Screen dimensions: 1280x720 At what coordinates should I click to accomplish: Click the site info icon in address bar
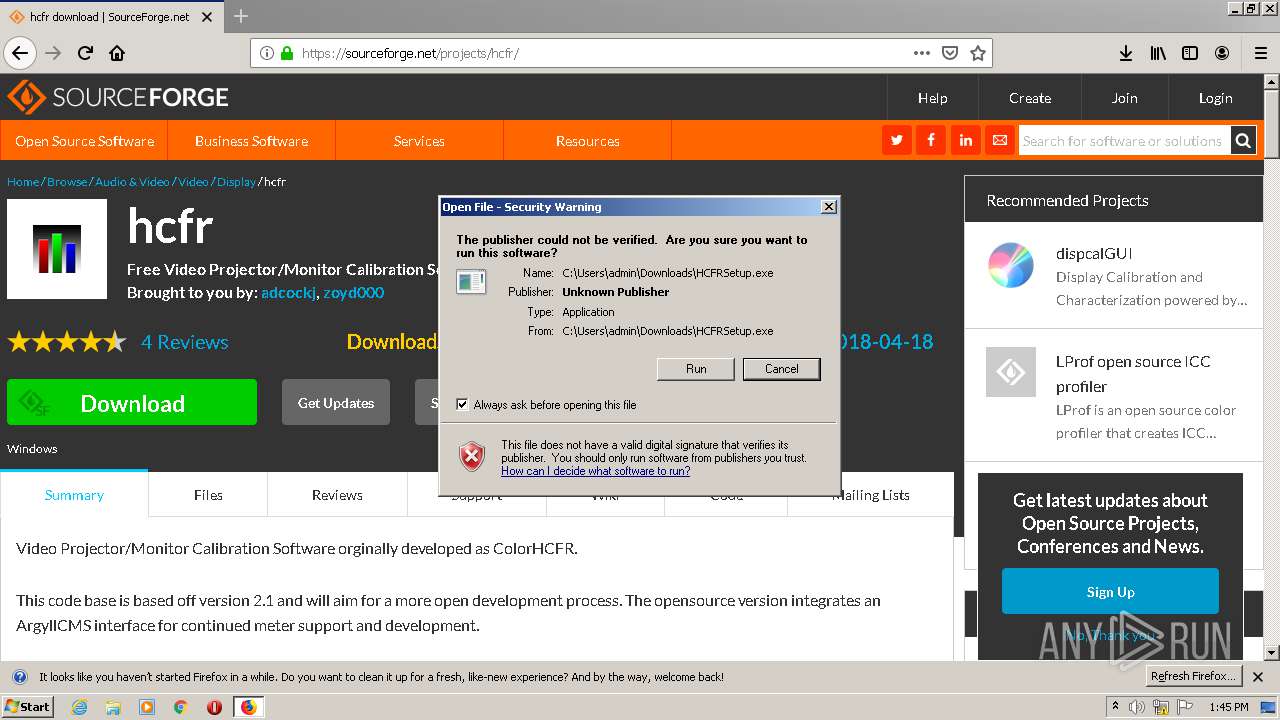pyautogui.click(x=266, y=53)
